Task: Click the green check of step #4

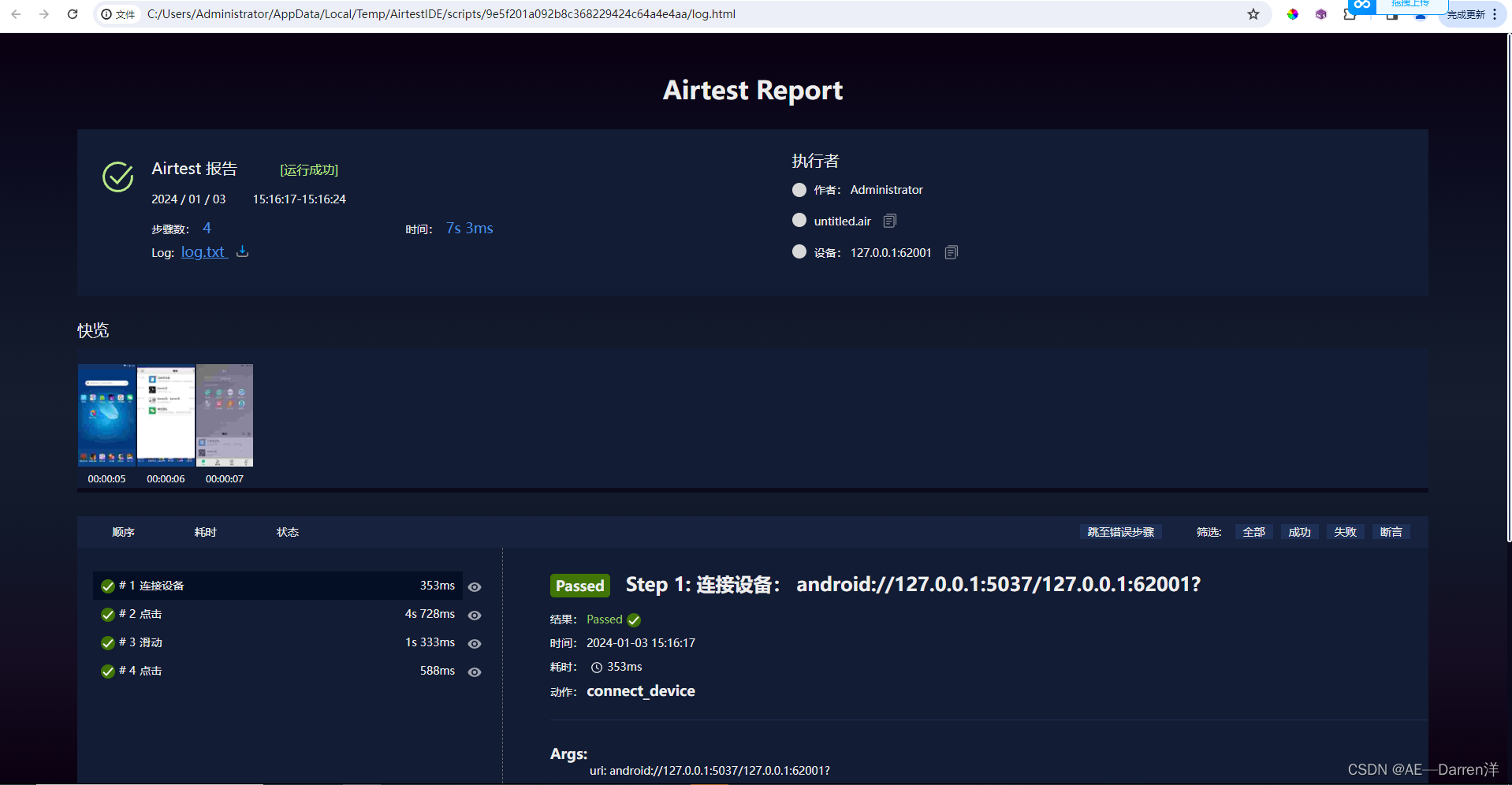Action: [108, 672]
